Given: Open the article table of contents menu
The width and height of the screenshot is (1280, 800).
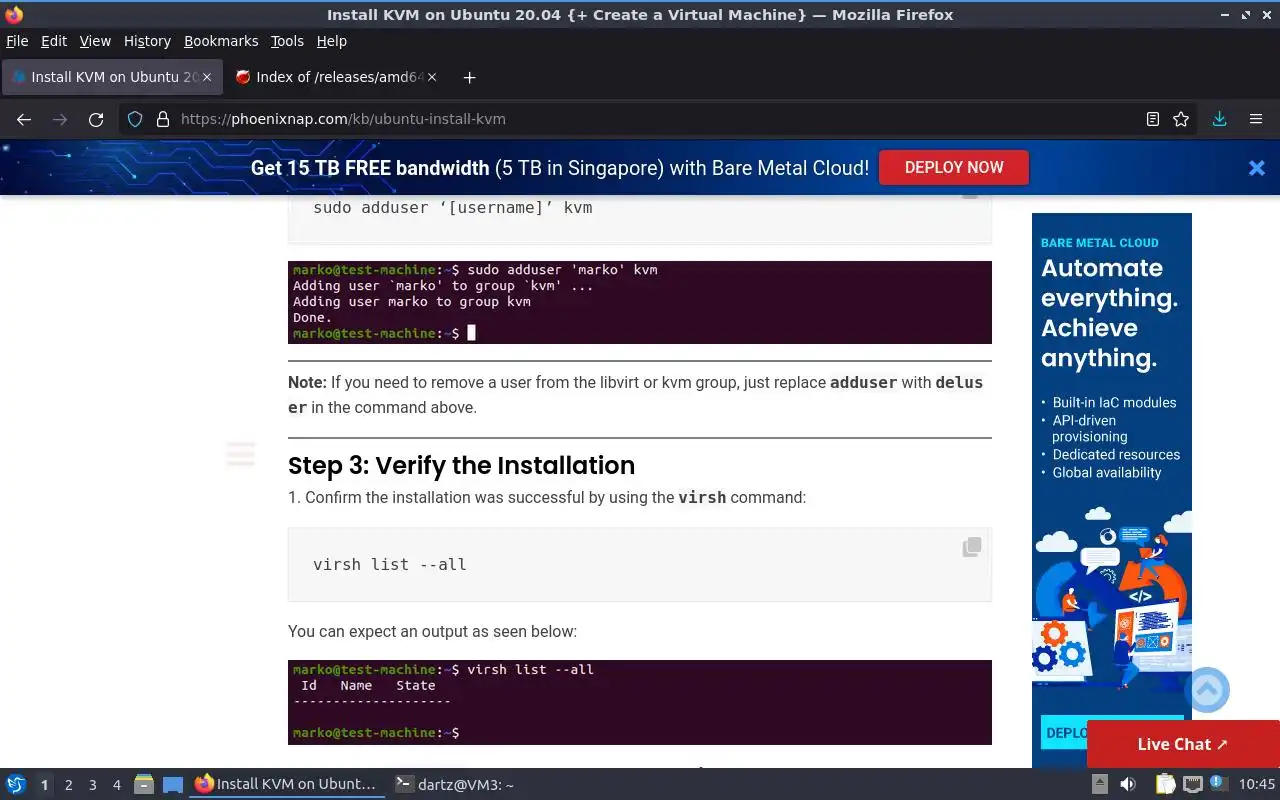Looking at the screenshot, I should (240, 453).
